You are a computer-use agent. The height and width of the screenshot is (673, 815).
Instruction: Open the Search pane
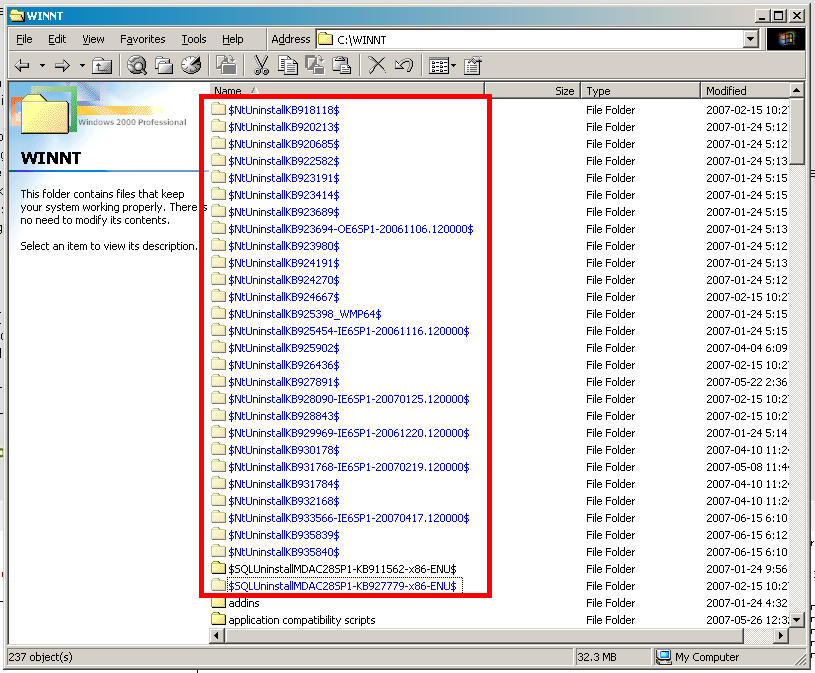click(137, 65)
